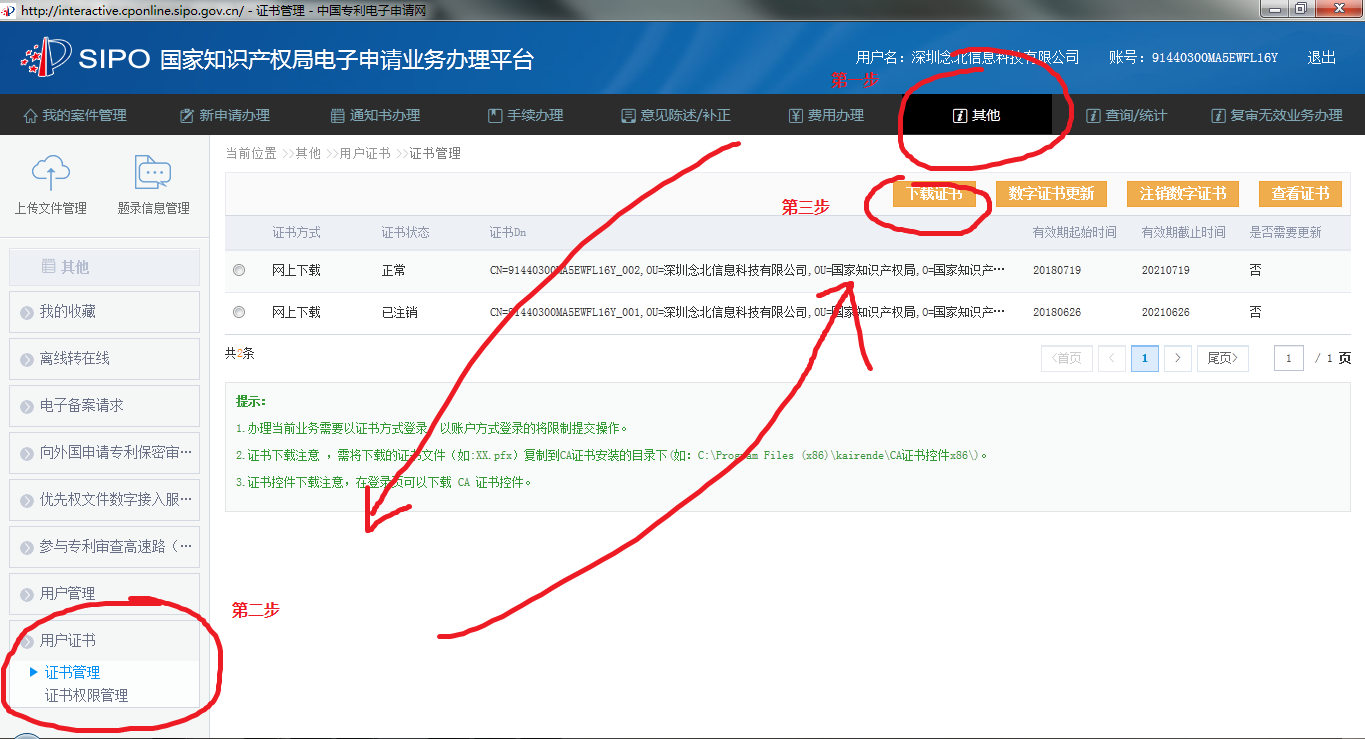The image size is (1365, 739).
Task: Click the 已注销 status cell
Action: (400, 313)
